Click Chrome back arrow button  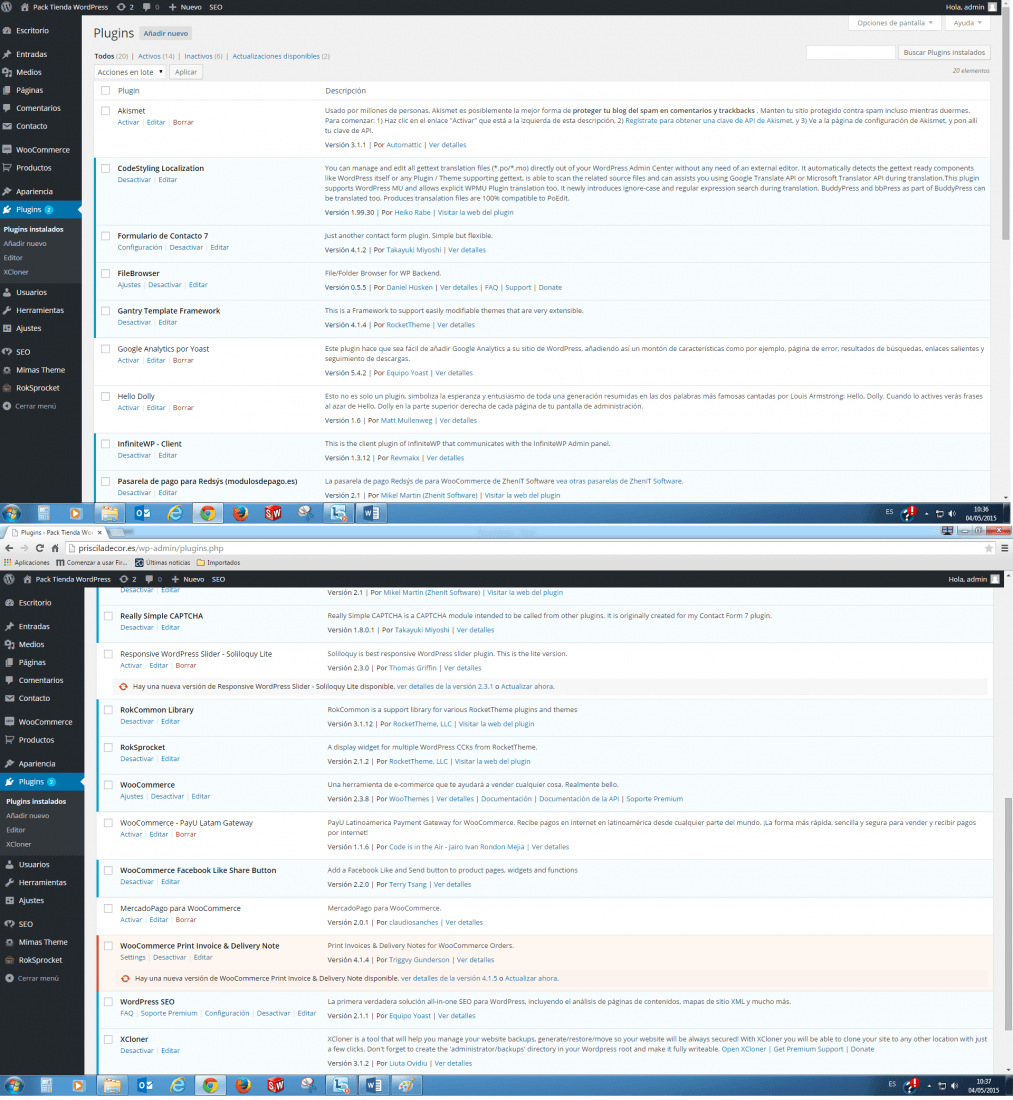(x=9, y=549)
